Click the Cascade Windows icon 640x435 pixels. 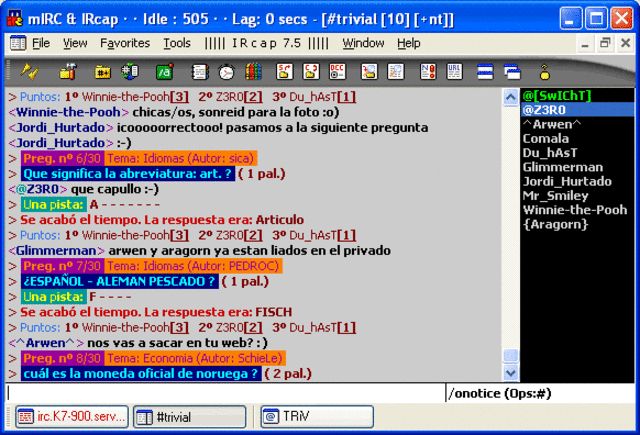pyautogui.click(x=512, y=72)
